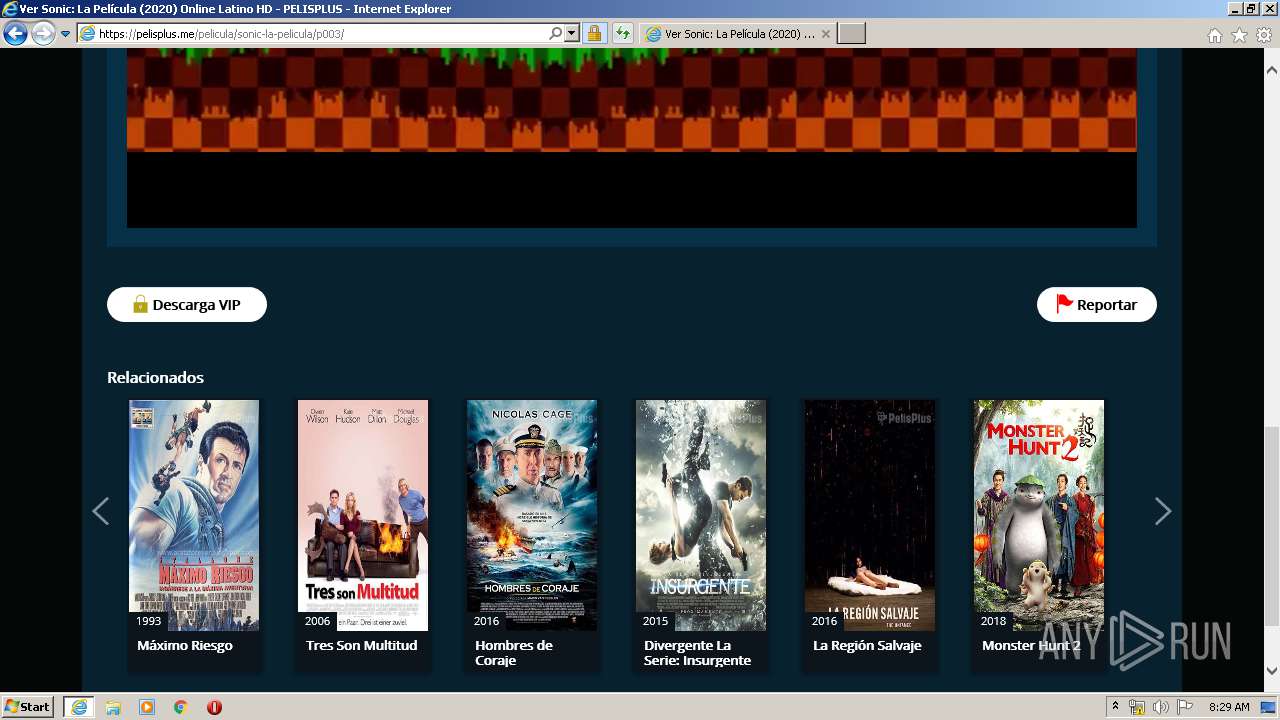This screenshot has height=720, width=1280.
Task: Open the Hombres de Coraje poster
Action: click(532, 515)
